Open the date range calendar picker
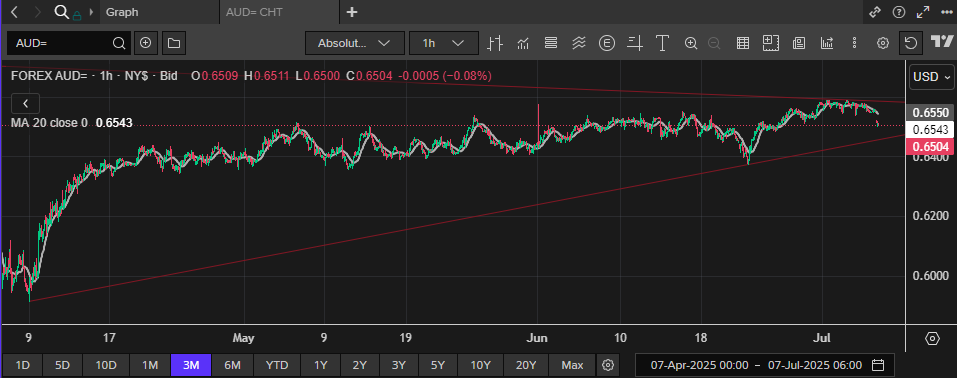This screenshot has height=378, width=957. (878, 365)
